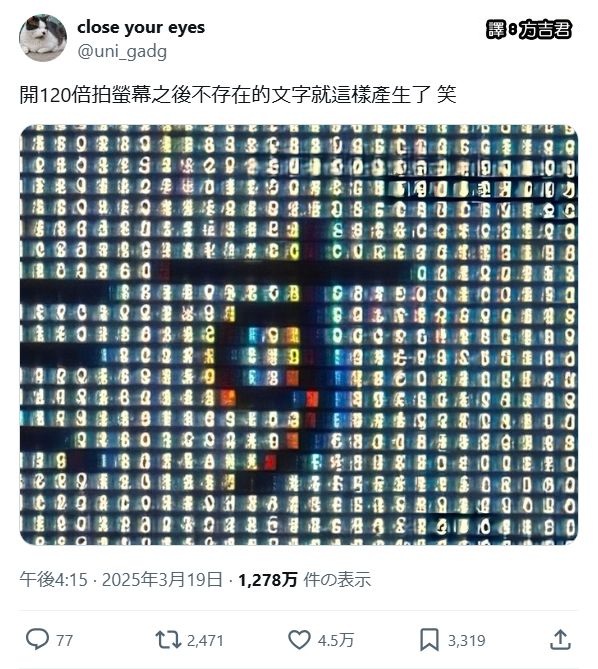Save post using the bookmark icon
Viewport: 598px width, 669px height.
tap(429, 640)
